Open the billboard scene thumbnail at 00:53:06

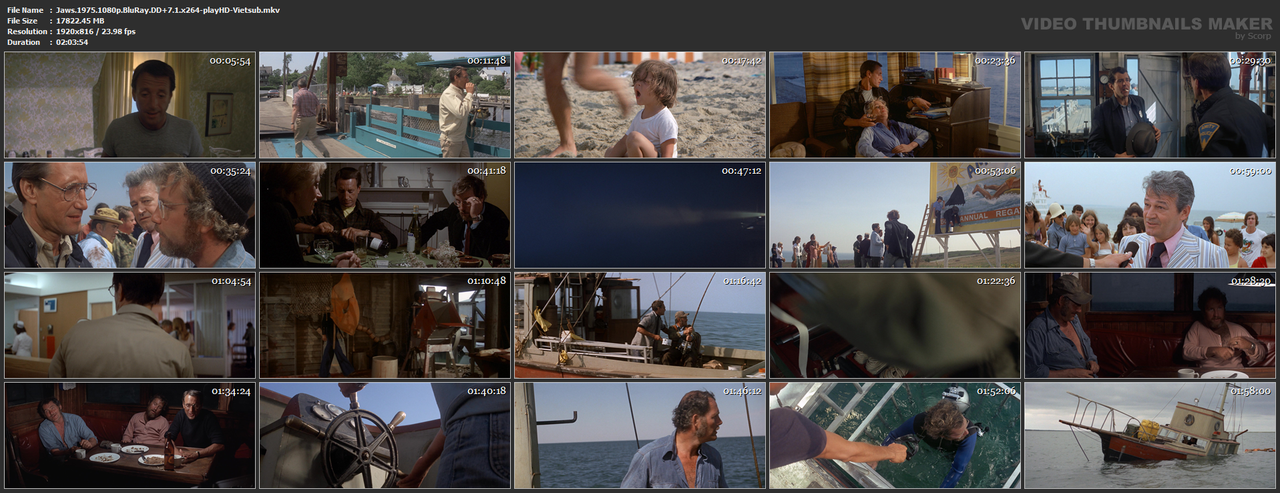[x=895, y=215]
